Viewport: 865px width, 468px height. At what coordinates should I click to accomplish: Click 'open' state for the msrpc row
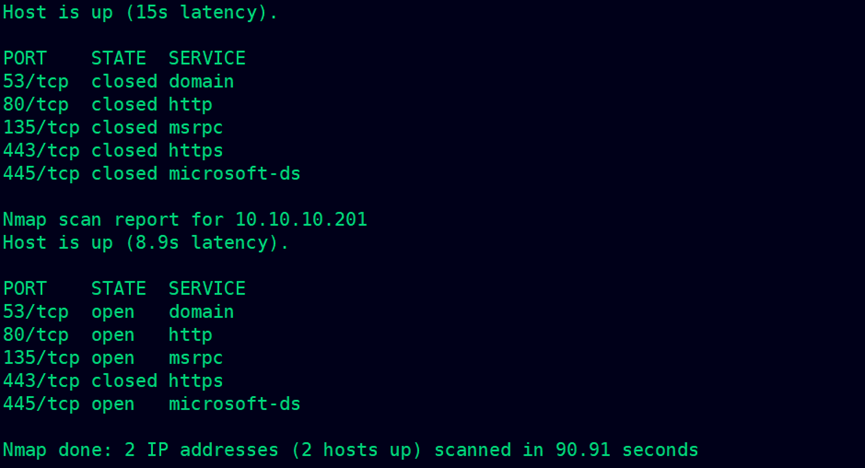[113, 359]
